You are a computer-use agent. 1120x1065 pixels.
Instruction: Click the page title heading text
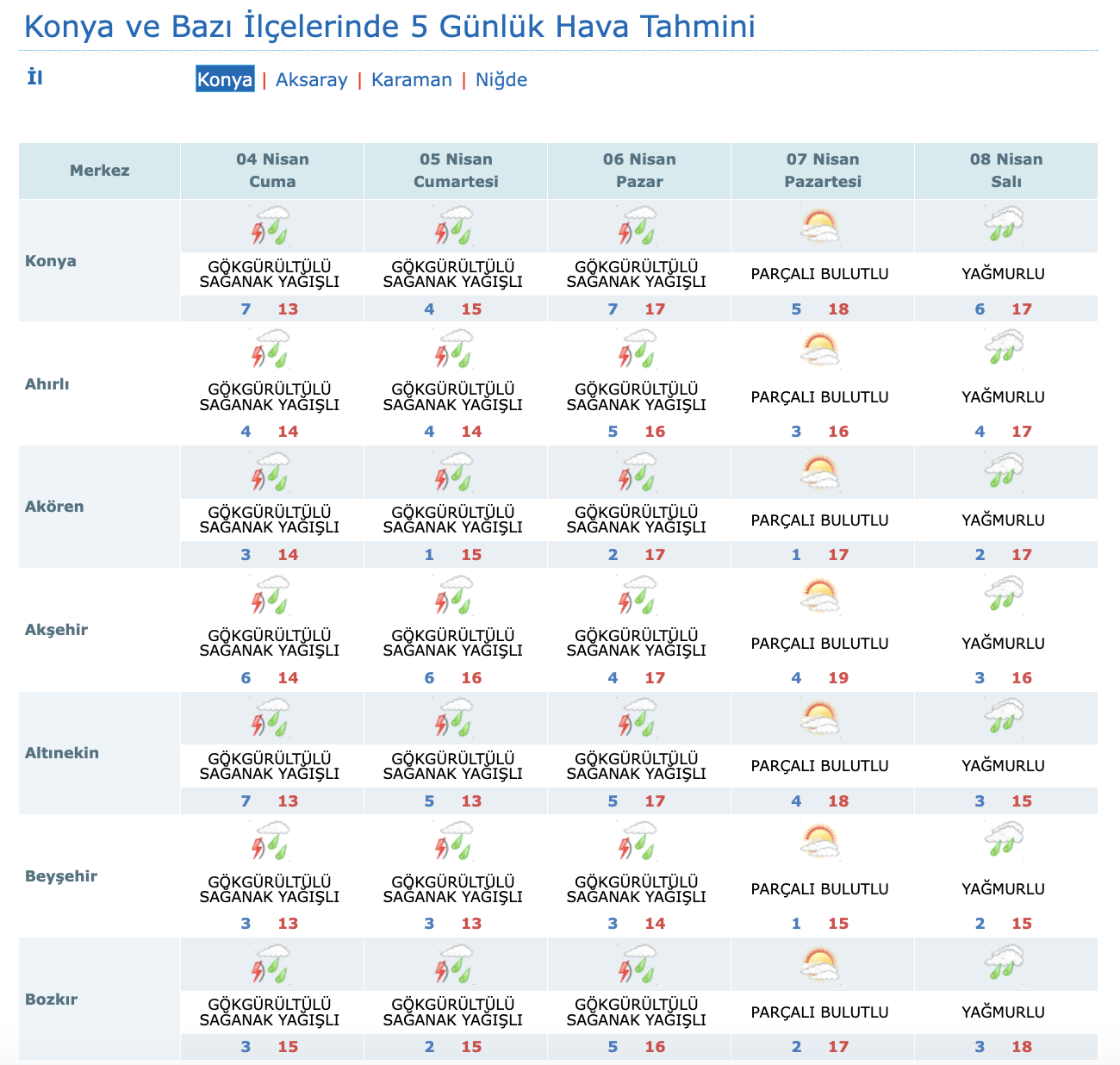(x=389, y=27)
